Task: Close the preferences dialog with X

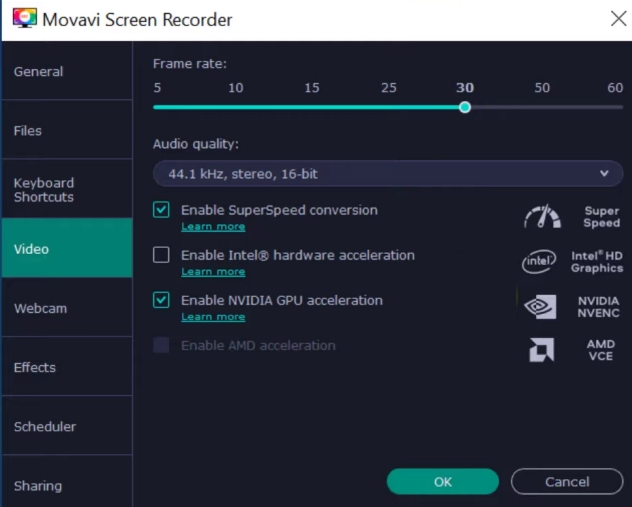Action: coord(618,19)
